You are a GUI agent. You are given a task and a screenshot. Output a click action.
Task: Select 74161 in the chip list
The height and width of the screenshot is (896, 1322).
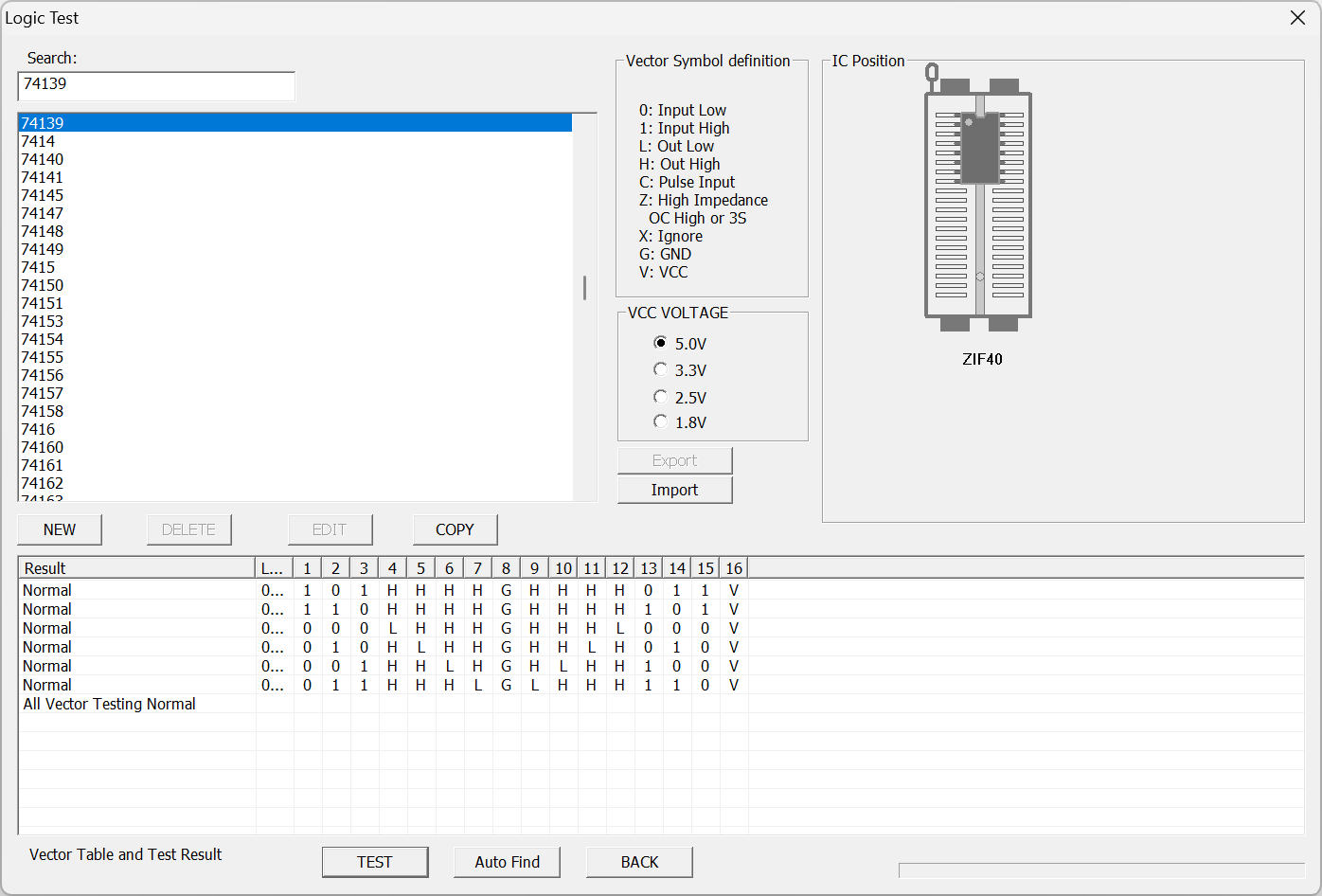[295, 465]
